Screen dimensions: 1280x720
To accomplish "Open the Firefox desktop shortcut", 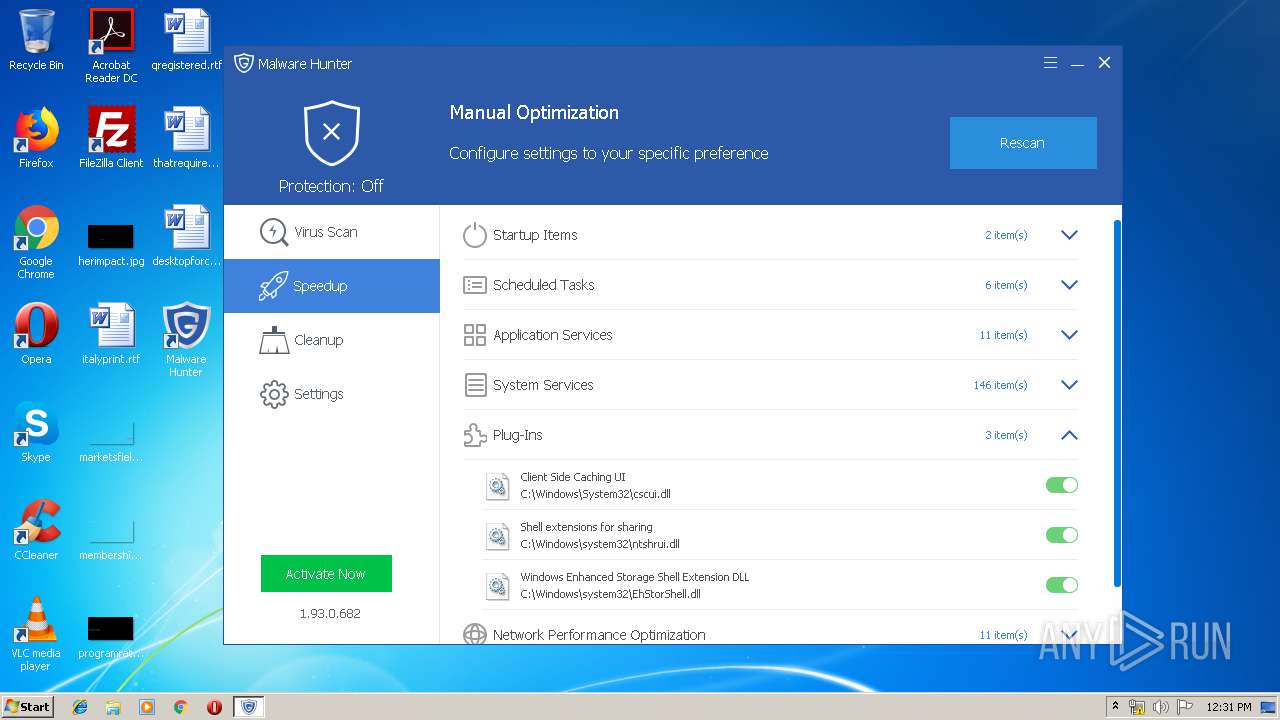I will point(36,138).
